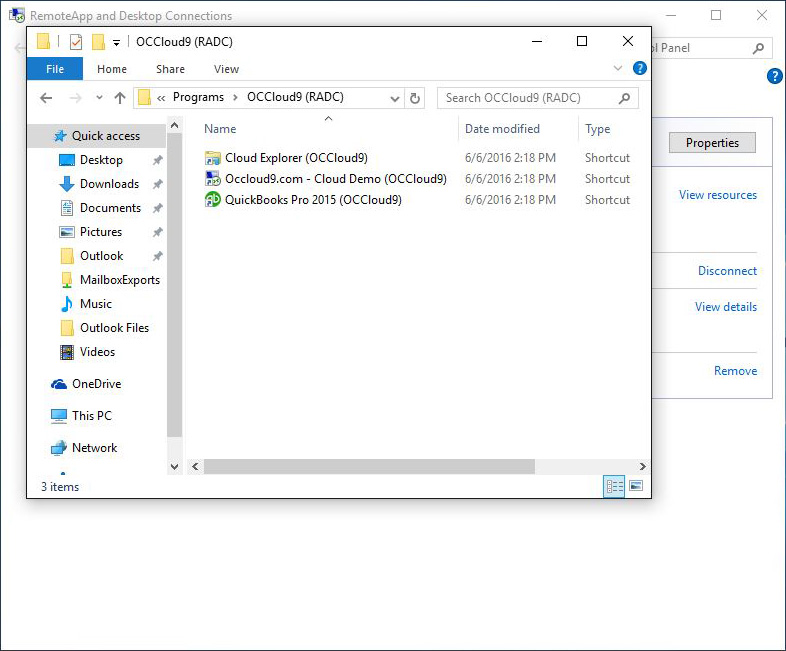Open Explorer help question mark icon
The height and width of the screenshot is (651, 786).
[640, 68]
